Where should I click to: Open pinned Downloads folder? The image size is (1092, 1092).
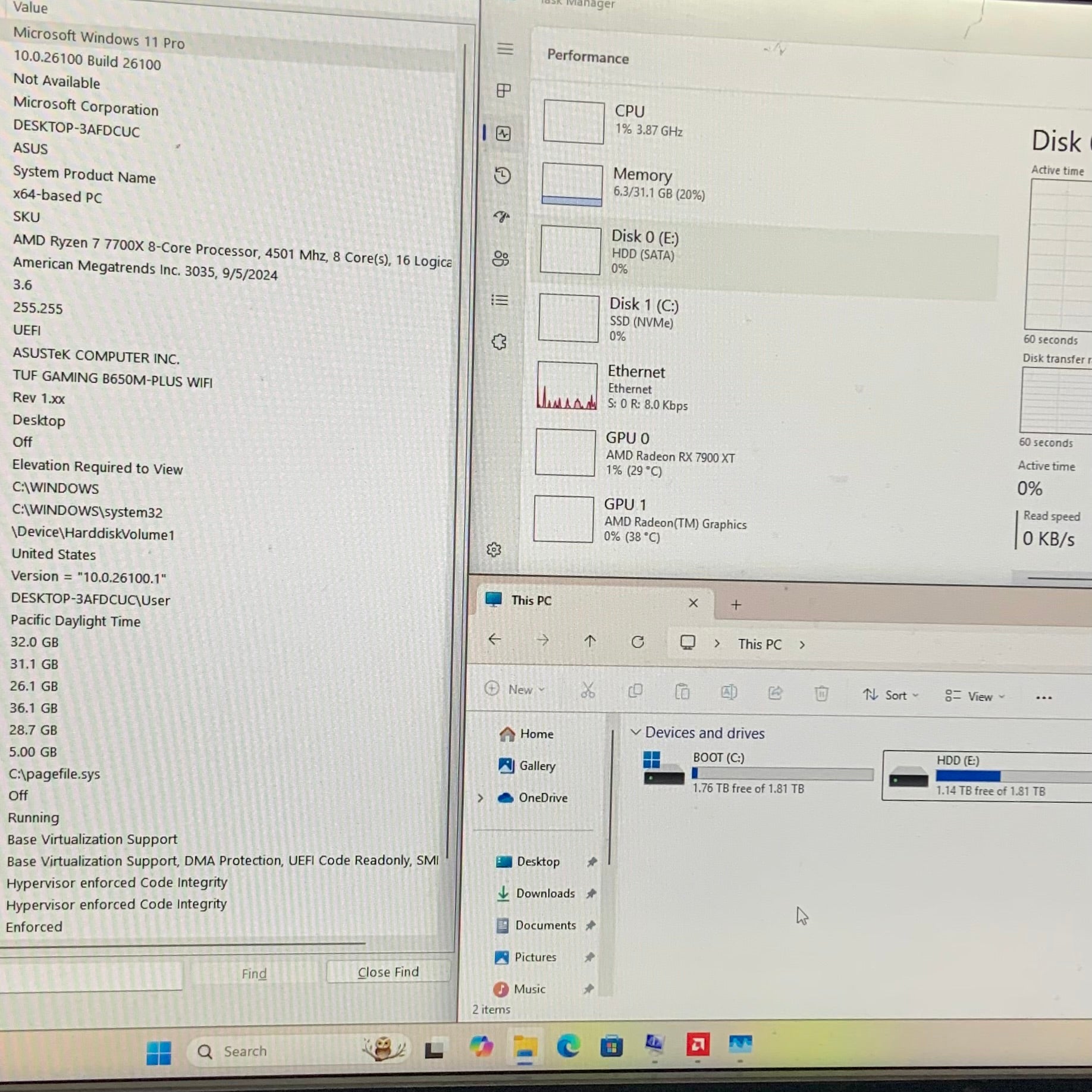[x=535, y=893]
